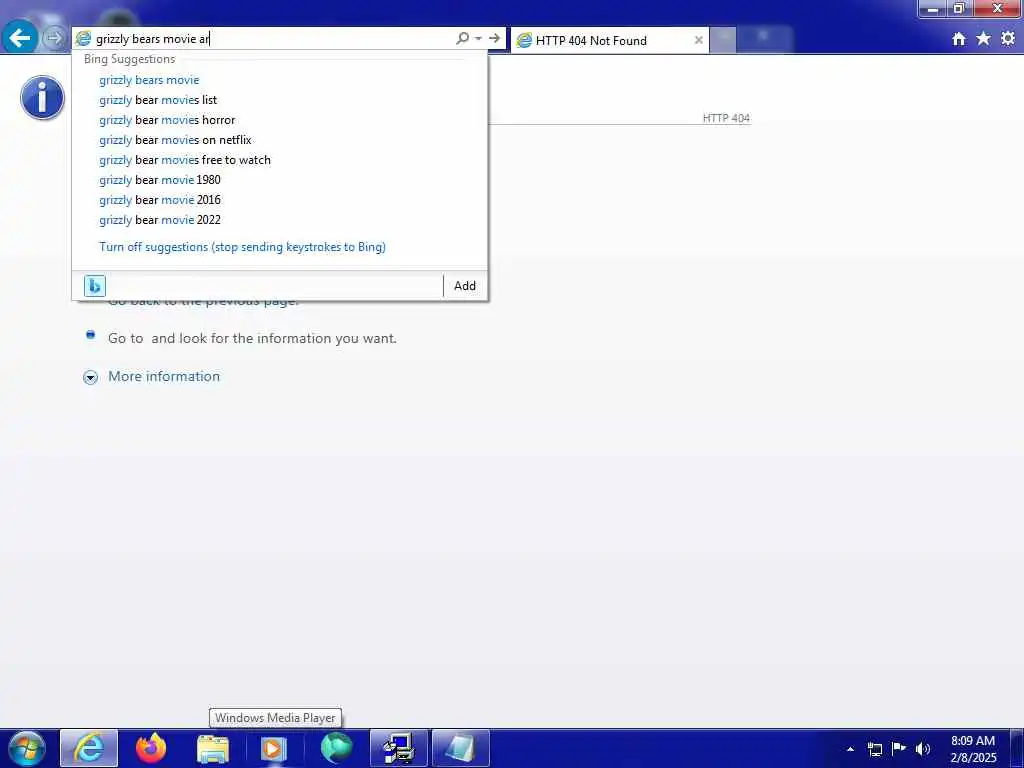Viewport: 1024px width, 768px height.
Task: Go back using the browser Back arrow
Action: tap(20, 38)
